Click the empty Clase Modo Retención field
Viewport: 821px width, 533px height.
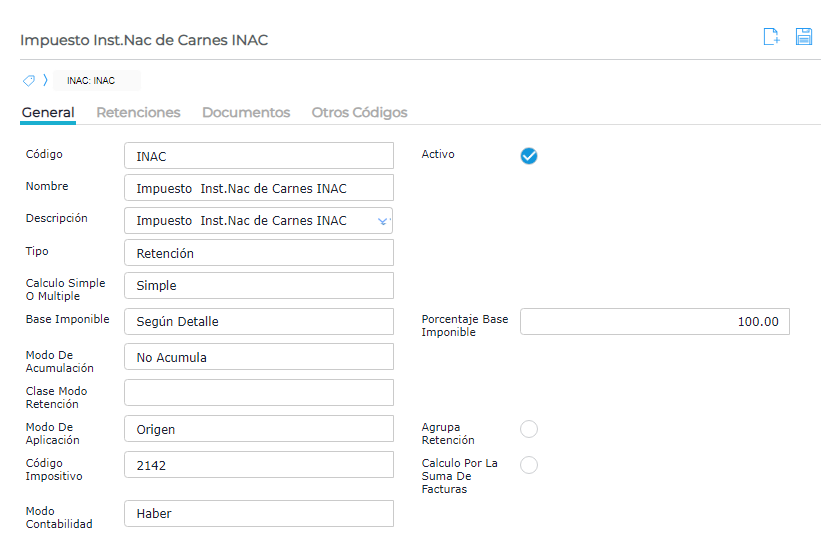click(259, 392)
